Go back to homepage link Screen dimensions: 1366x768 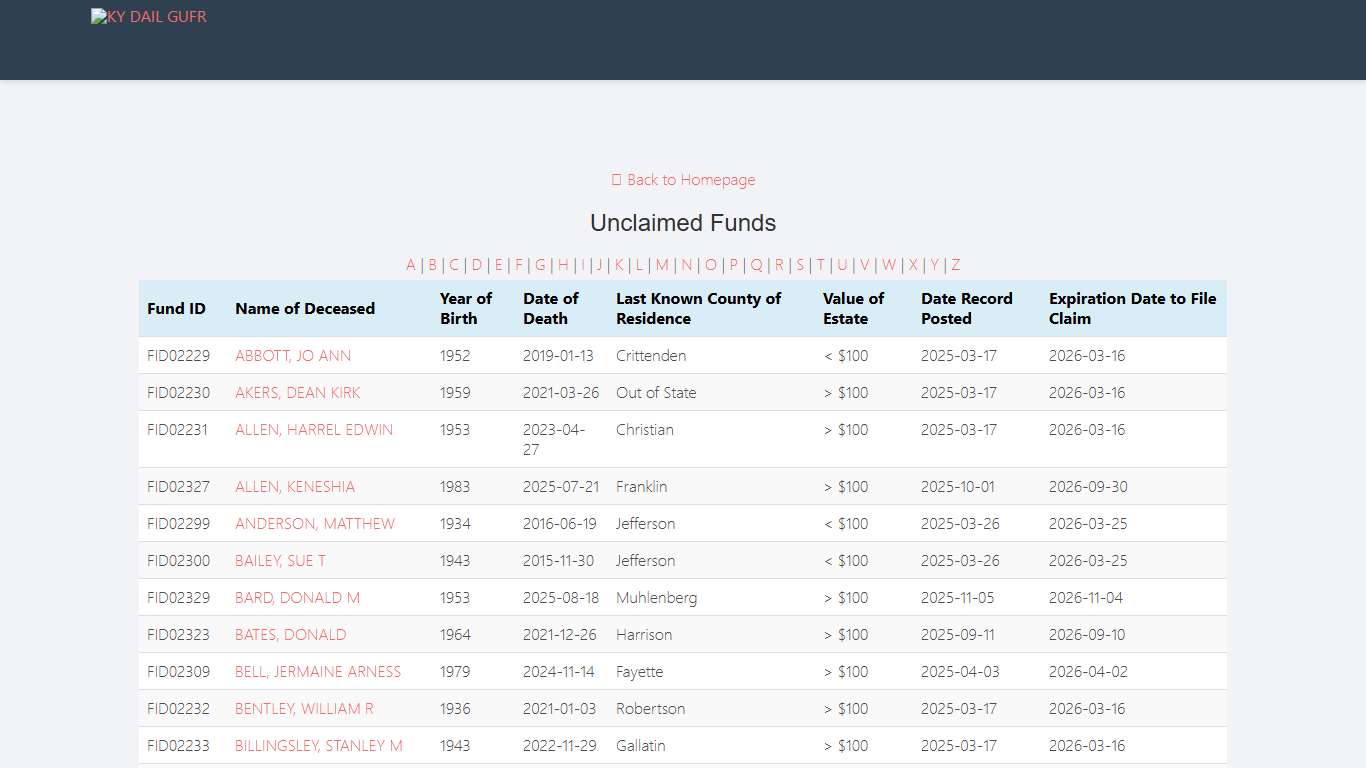point(683,180)
